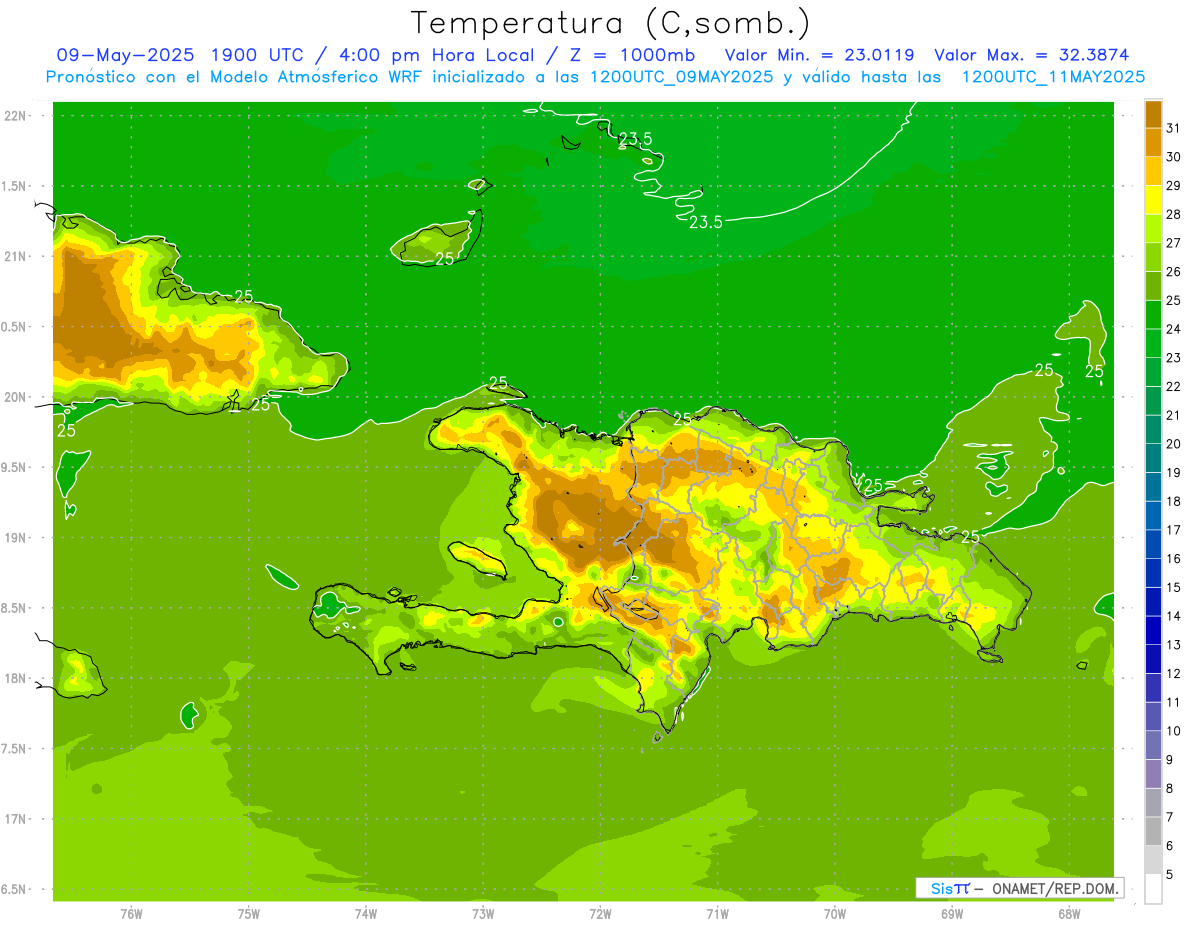
Task: Click the 'SisTT - ONAMET/REP.DOM.' credit box
Action: click(x=1019, y=888)
